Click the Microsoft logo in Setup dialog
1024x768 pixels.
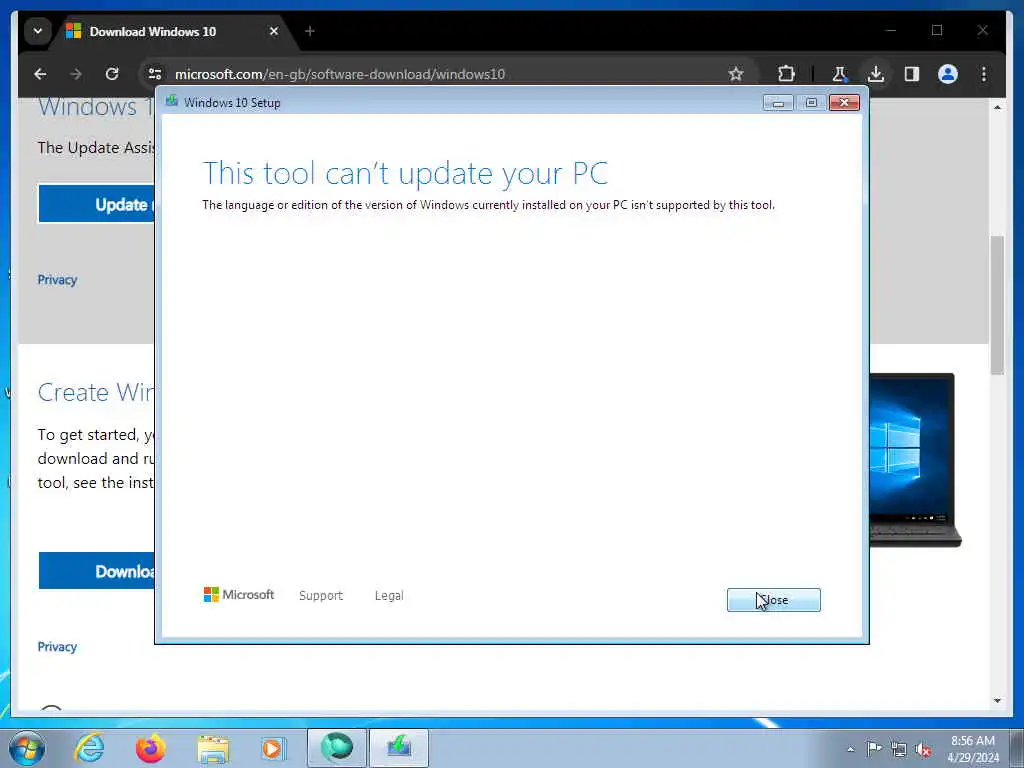pos(239,594)
